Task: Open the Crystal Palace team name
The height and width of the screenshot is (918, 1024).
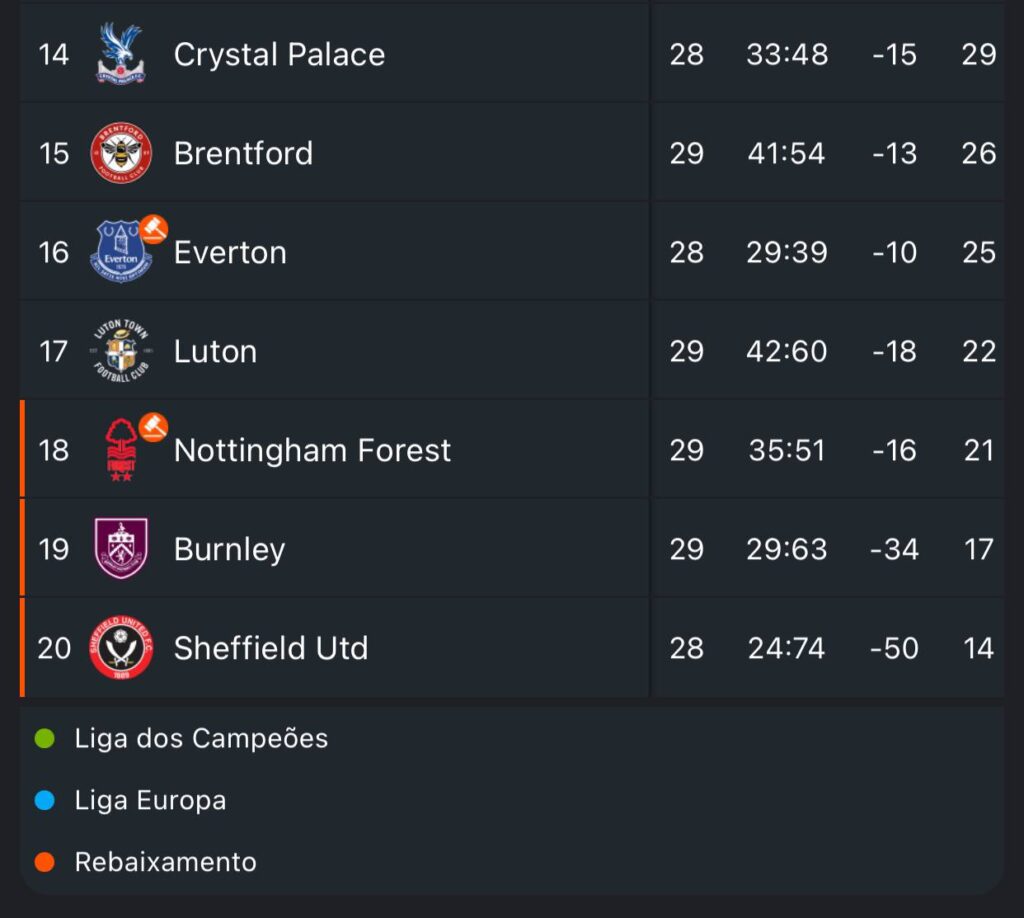Action: point(279,54)
